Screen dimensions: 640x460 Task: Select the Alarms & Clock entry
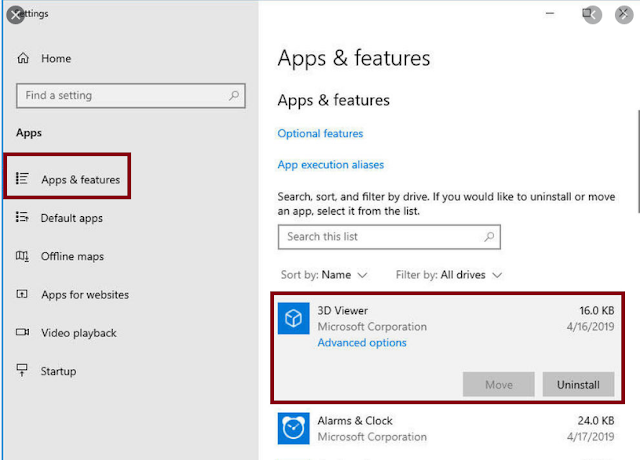(446, 429)
